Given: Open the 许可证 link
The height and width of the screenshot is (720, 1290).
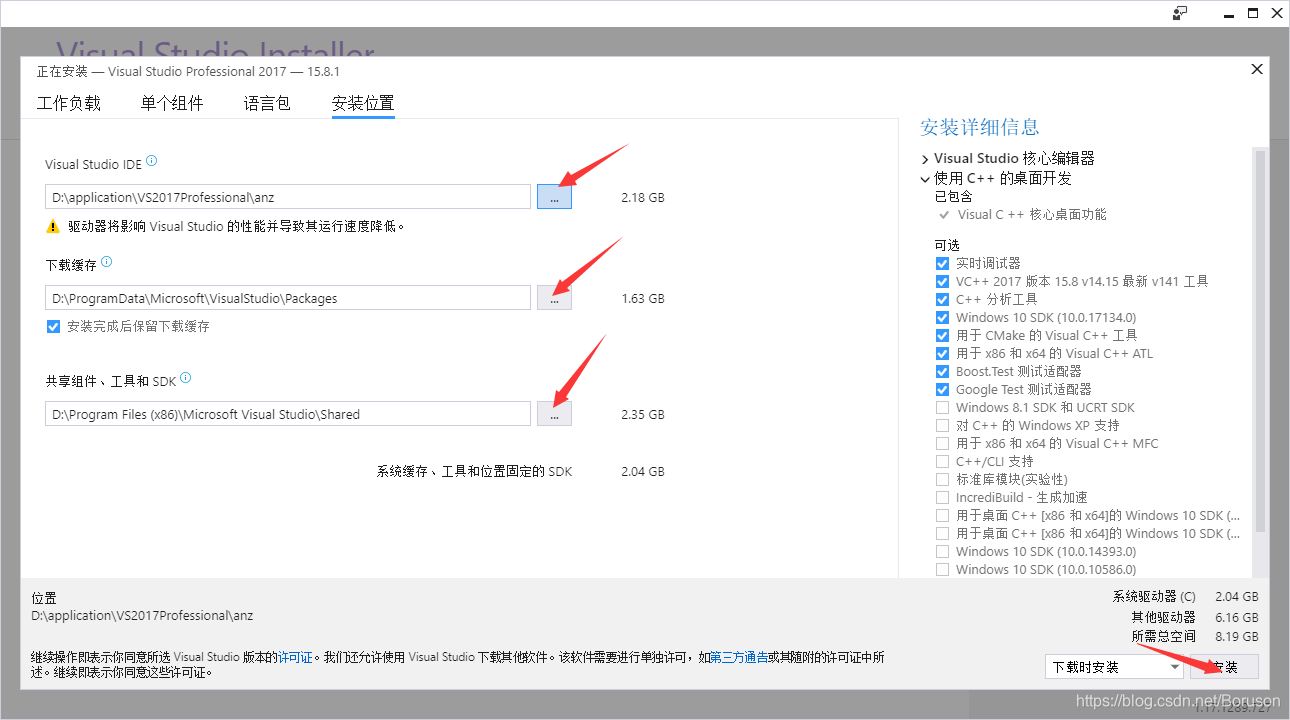Looking at the screenshot, I should tap(296, 657).
